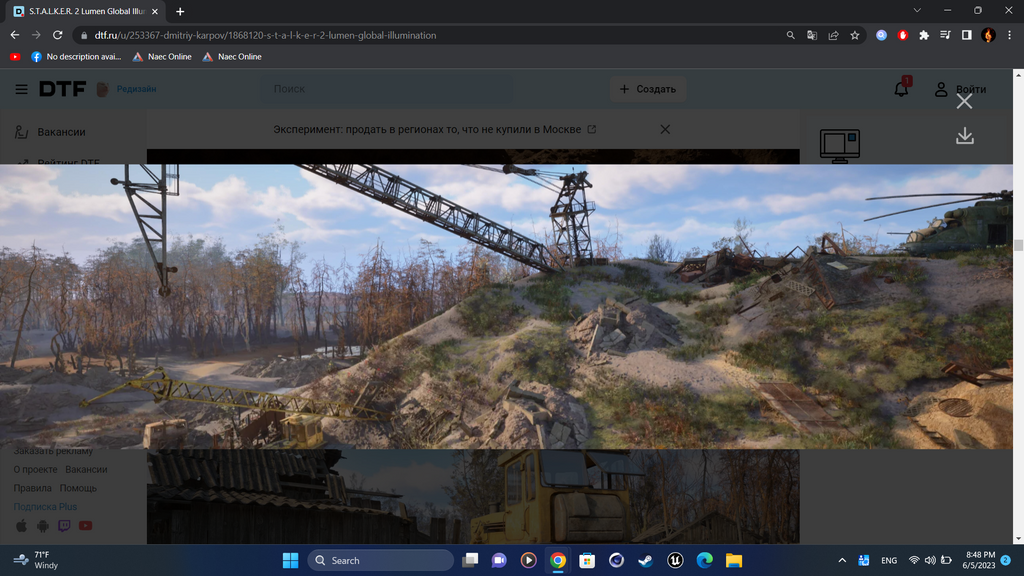Switch the ENG input language
Image resolution: width=1024 pixels, height=576 pixels.
(889, 560)
